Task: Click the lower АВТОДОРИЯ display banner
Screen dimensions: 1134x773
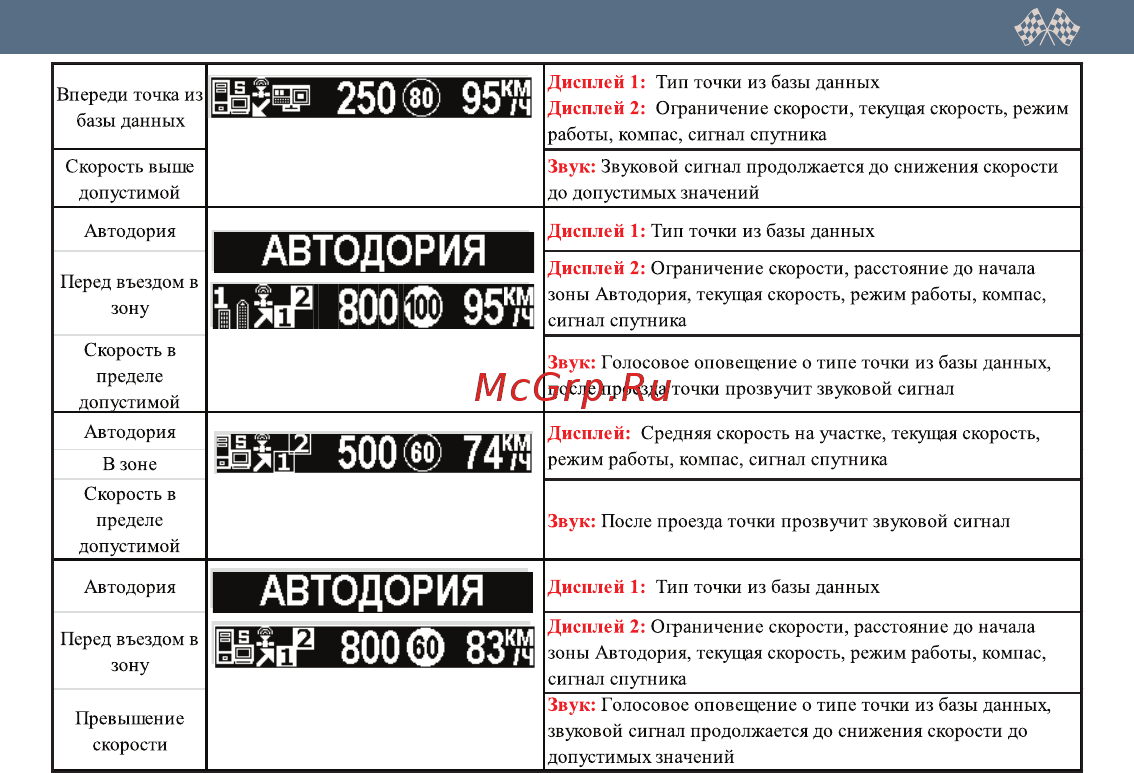Action: click(x=372, y=591)
